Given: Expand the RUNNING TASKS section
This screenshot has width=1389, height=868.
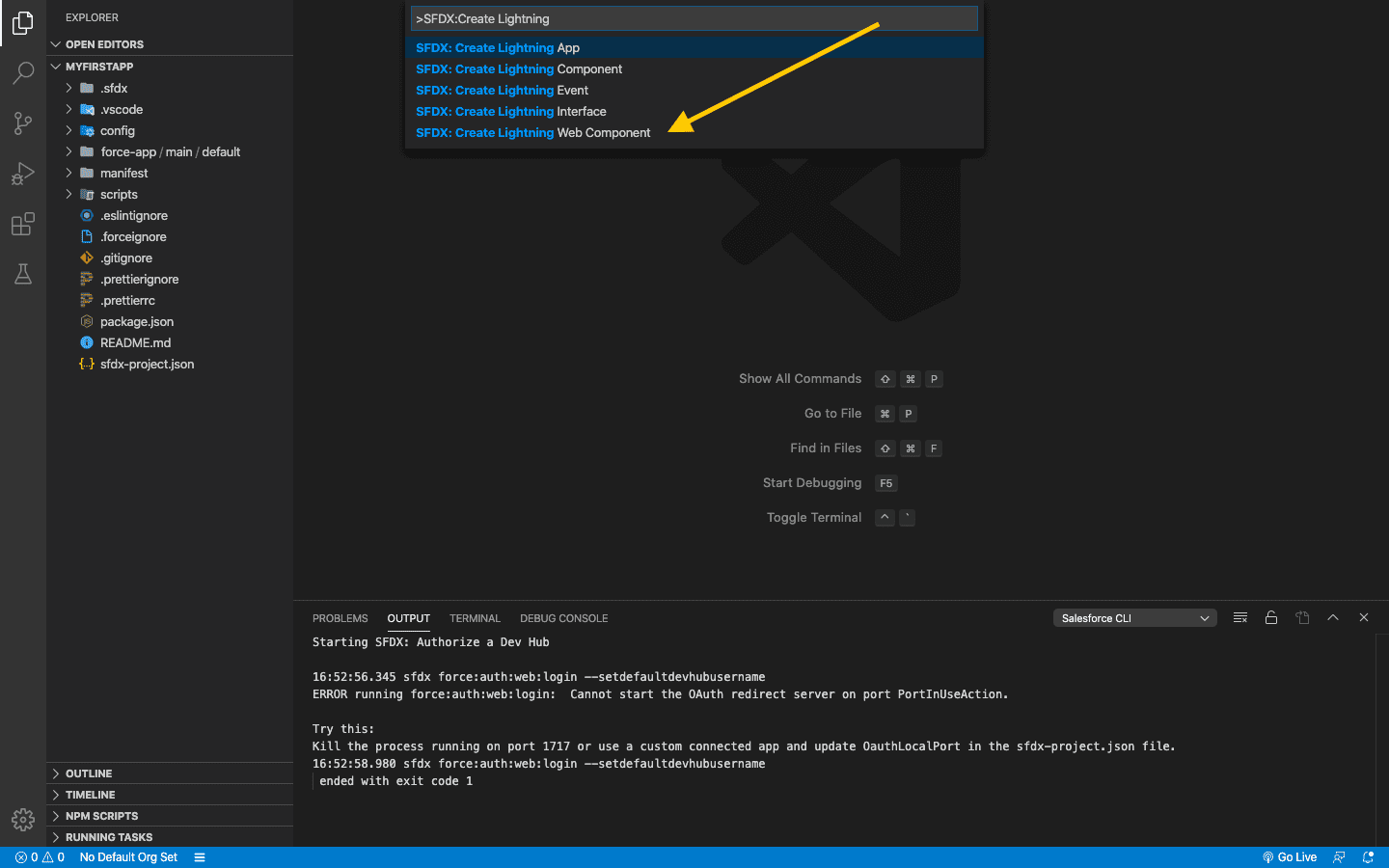Looking at the screenshot, I should [x=170, y=837].
